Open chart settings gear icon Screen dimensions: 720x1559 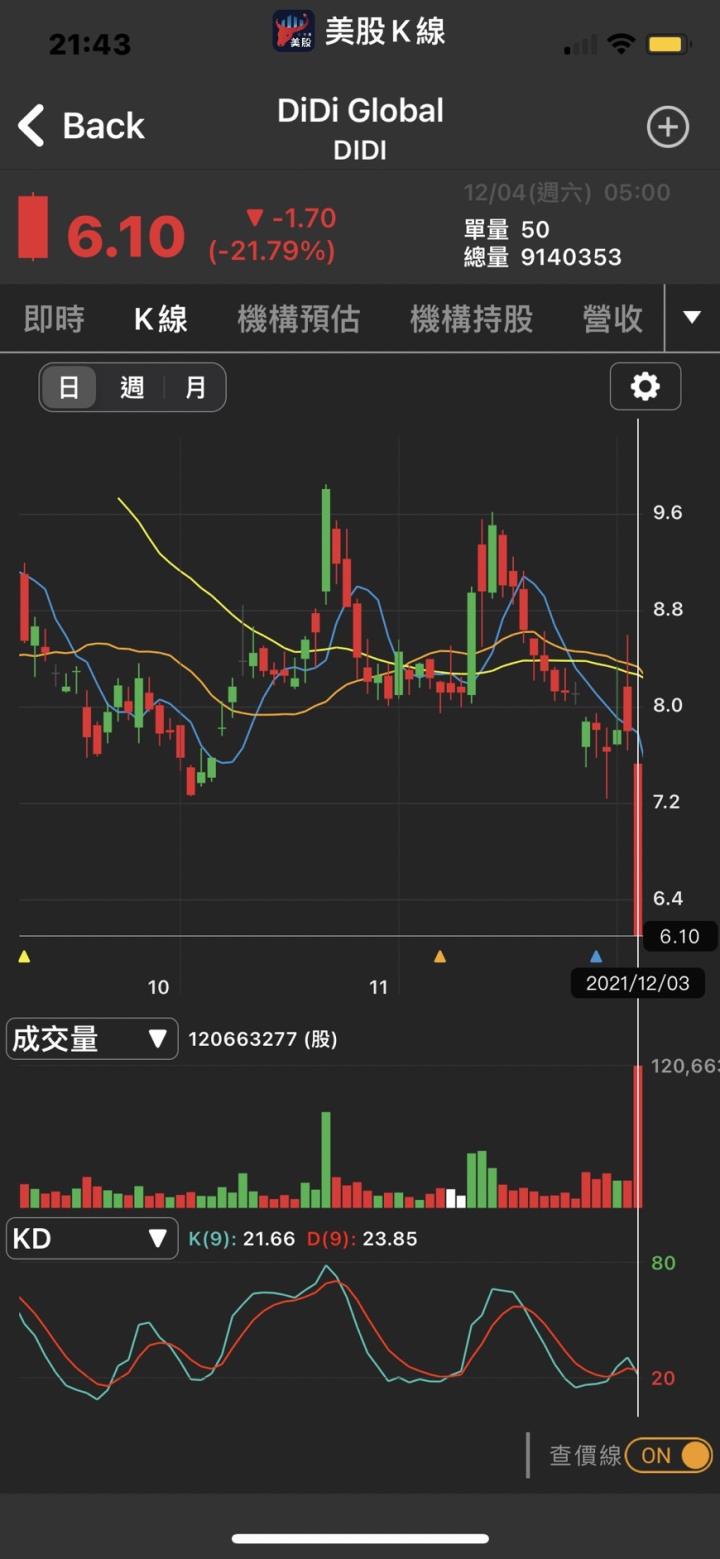tap(645, 386)
